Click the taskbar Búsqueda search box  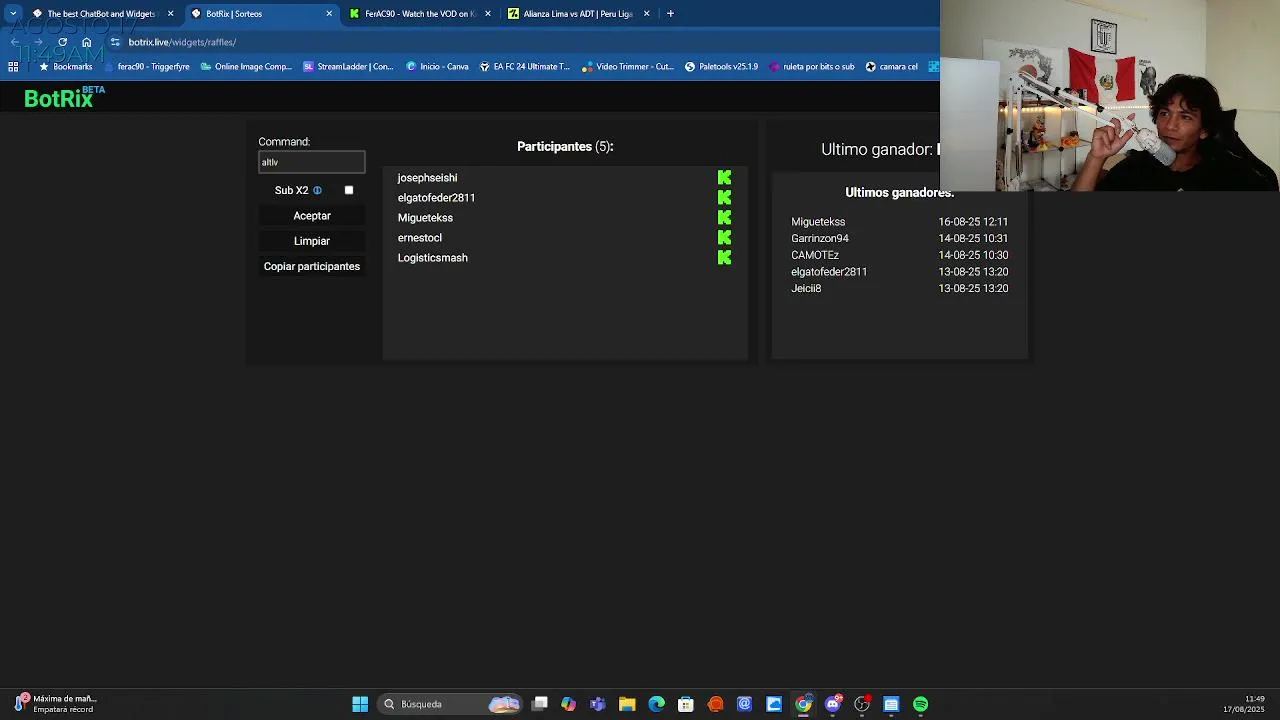[450, 704]
